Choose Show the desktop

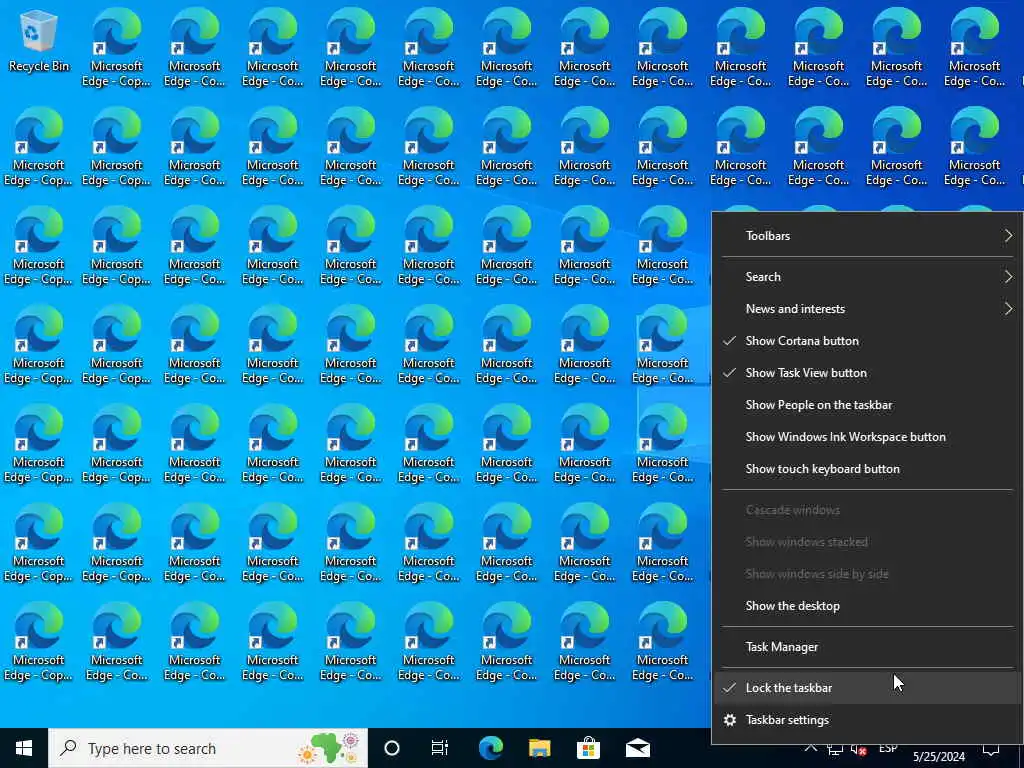click(x=867, y=606)
